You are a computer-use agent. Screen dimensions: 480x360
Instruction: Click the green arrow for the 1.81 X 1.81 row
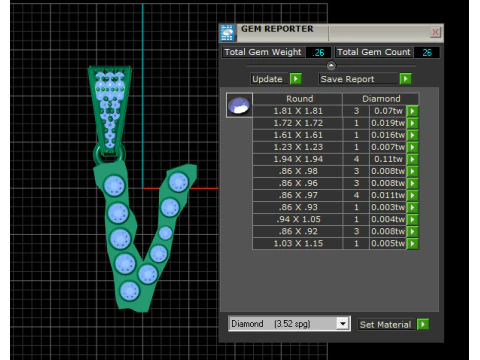(413, 111)
